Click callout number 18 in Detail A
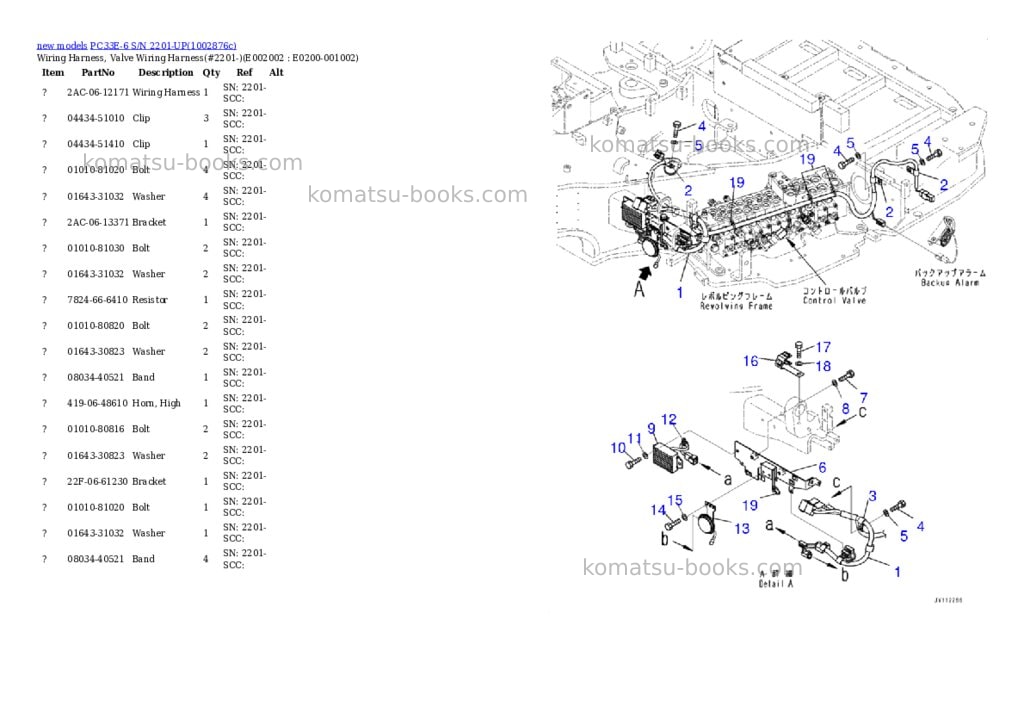Screen dimensions: 1024x725 pos(823,366)
